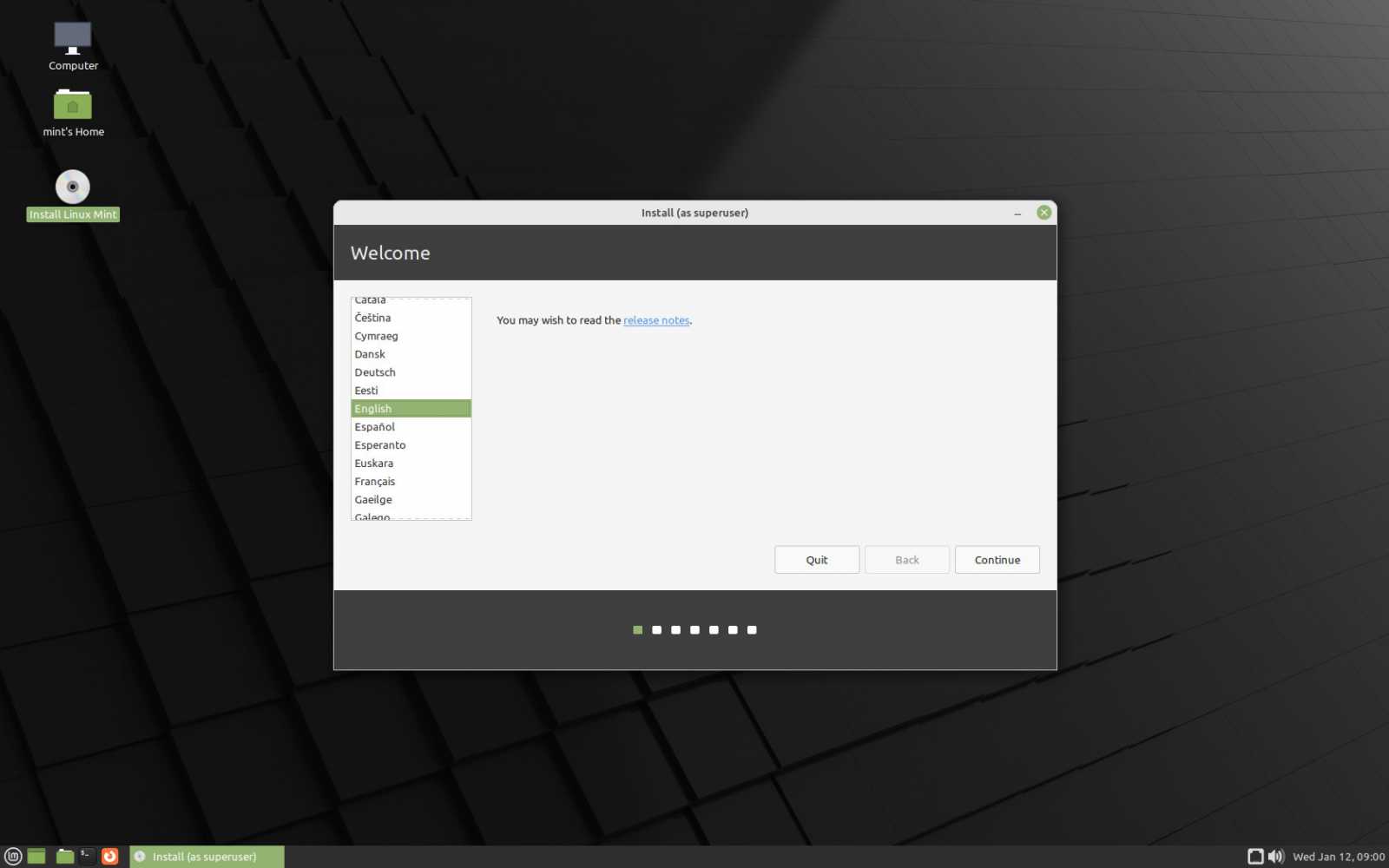Select Français language
Image resolution: width=1389 pixels, height=868 pixels.
pyautogui.click(x=411, y=482)
